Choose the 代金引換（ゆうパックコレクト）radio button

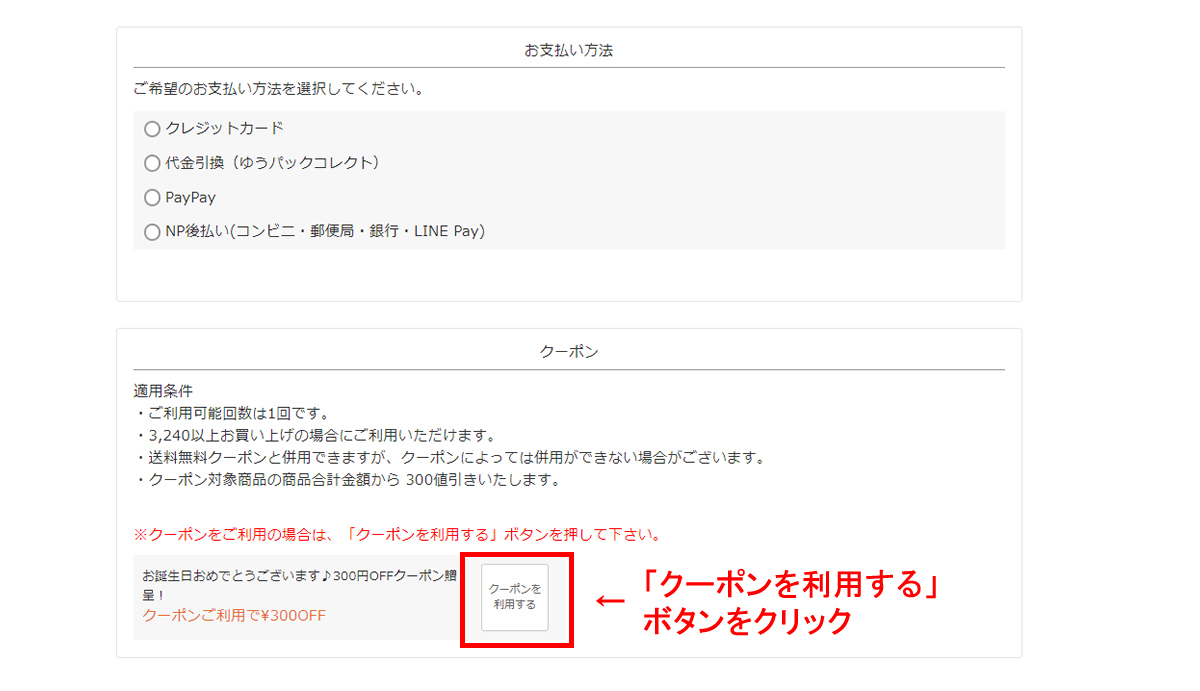pyautogui.click(x=152, y=163)
